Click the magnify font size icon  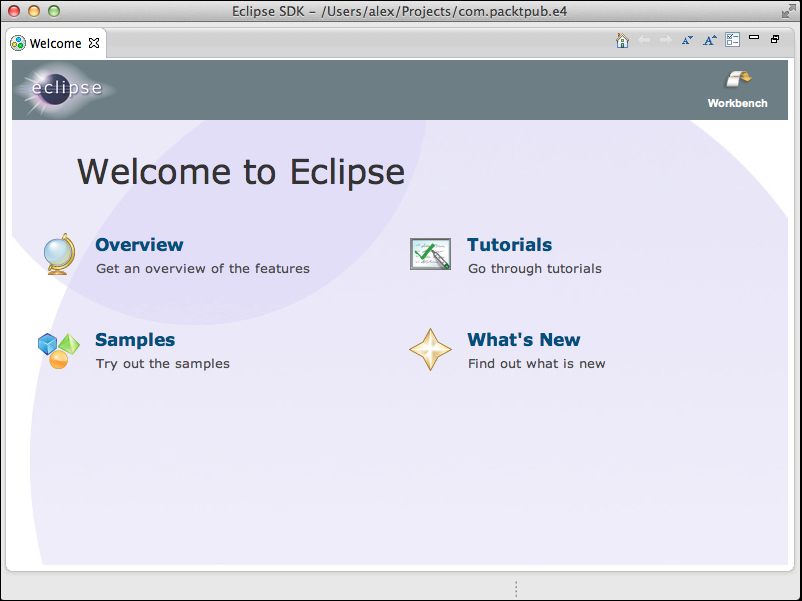tap(709, 40)
